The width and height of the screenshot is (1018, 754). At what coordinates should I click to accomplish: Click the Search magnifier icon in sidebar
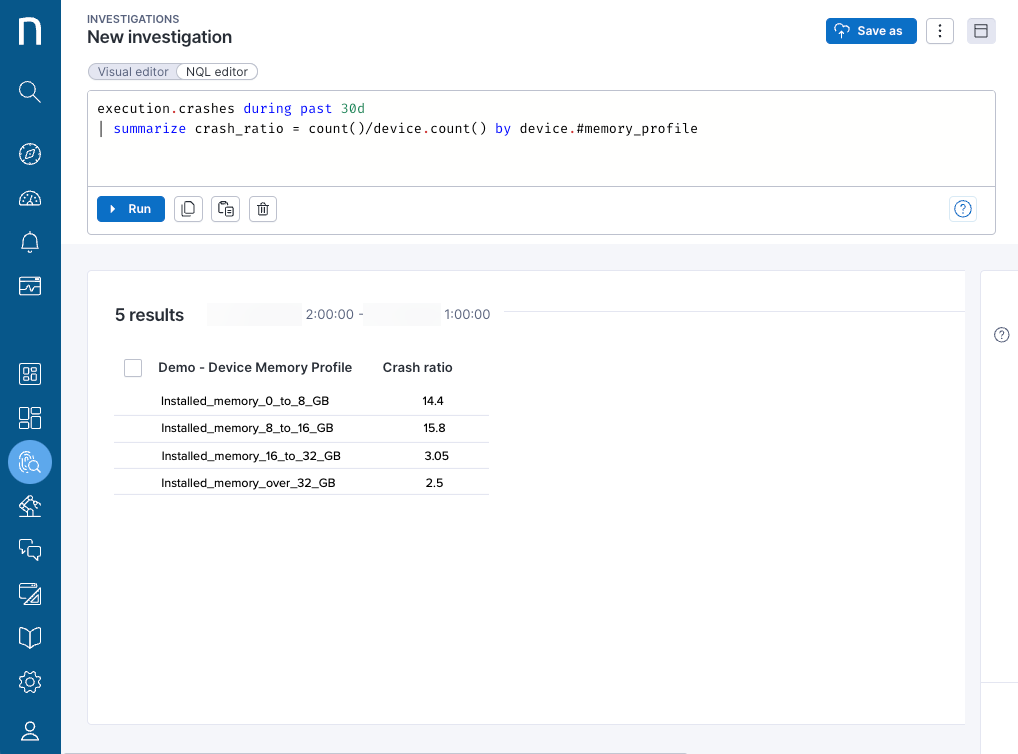[30, 92]
